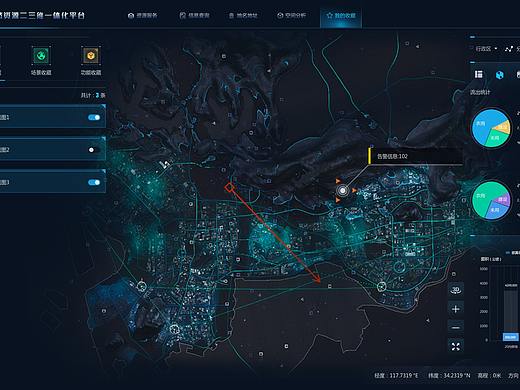Click the alert marker with orange arrows
This screenshot has width=520, height=390.
[343, 191]
